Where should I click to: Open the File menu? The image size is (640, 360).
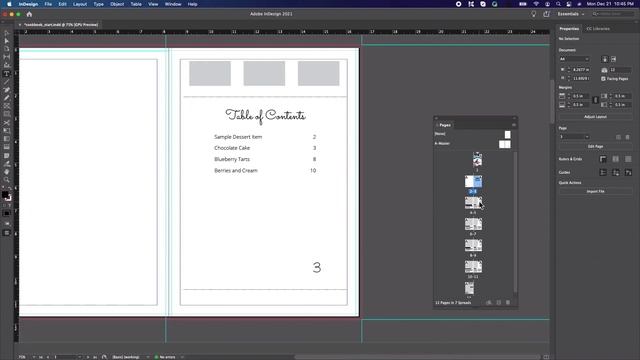click(x=48, y=4)
